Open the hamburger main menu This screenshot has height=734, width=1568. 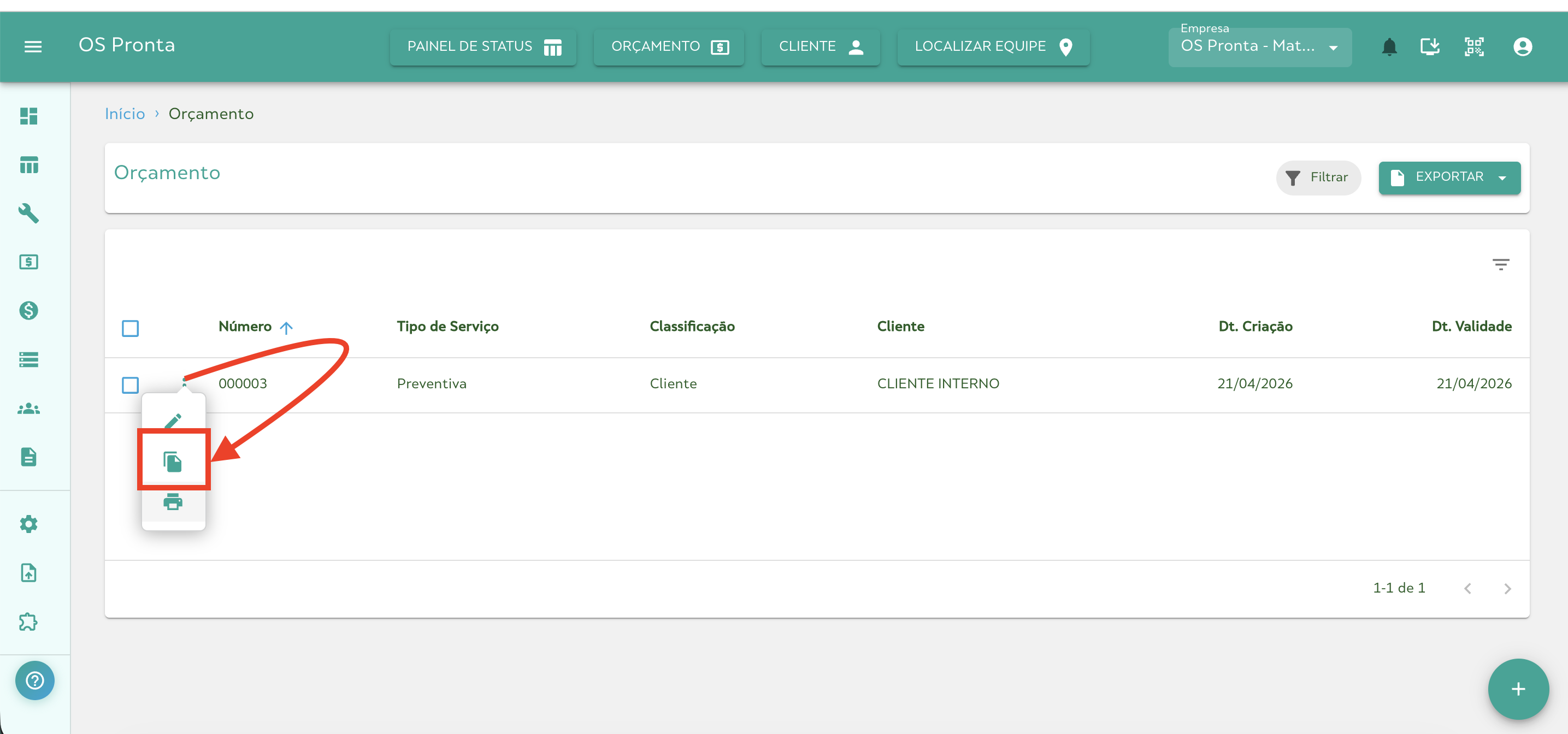pyautogui.click(x=33, y=46)
